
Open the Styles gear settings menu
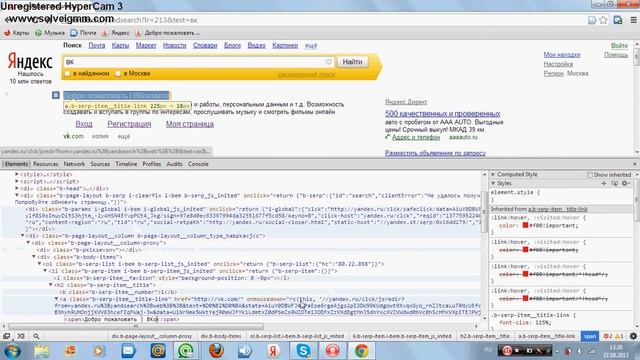tap(625, 184)
